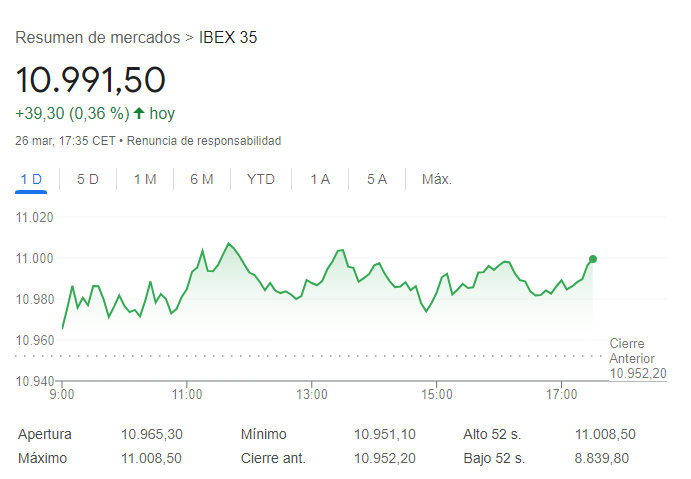Click the 11:00 x-axis label
The height and width of the screenshot is (479, 691).
pyautogui.click(x=187, y=394)
